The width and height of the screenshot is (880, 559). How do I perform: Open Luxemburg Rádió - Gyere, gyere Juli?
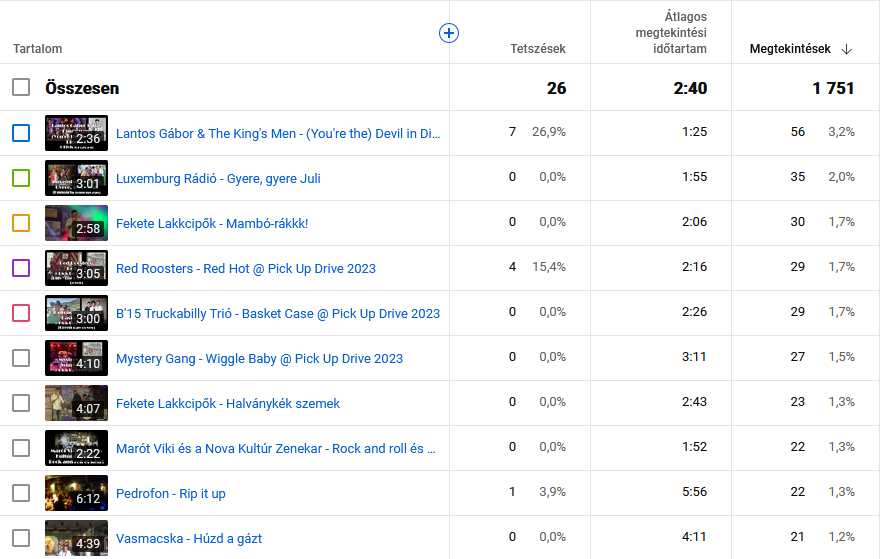pyautogui.click(x=218, y=178)
